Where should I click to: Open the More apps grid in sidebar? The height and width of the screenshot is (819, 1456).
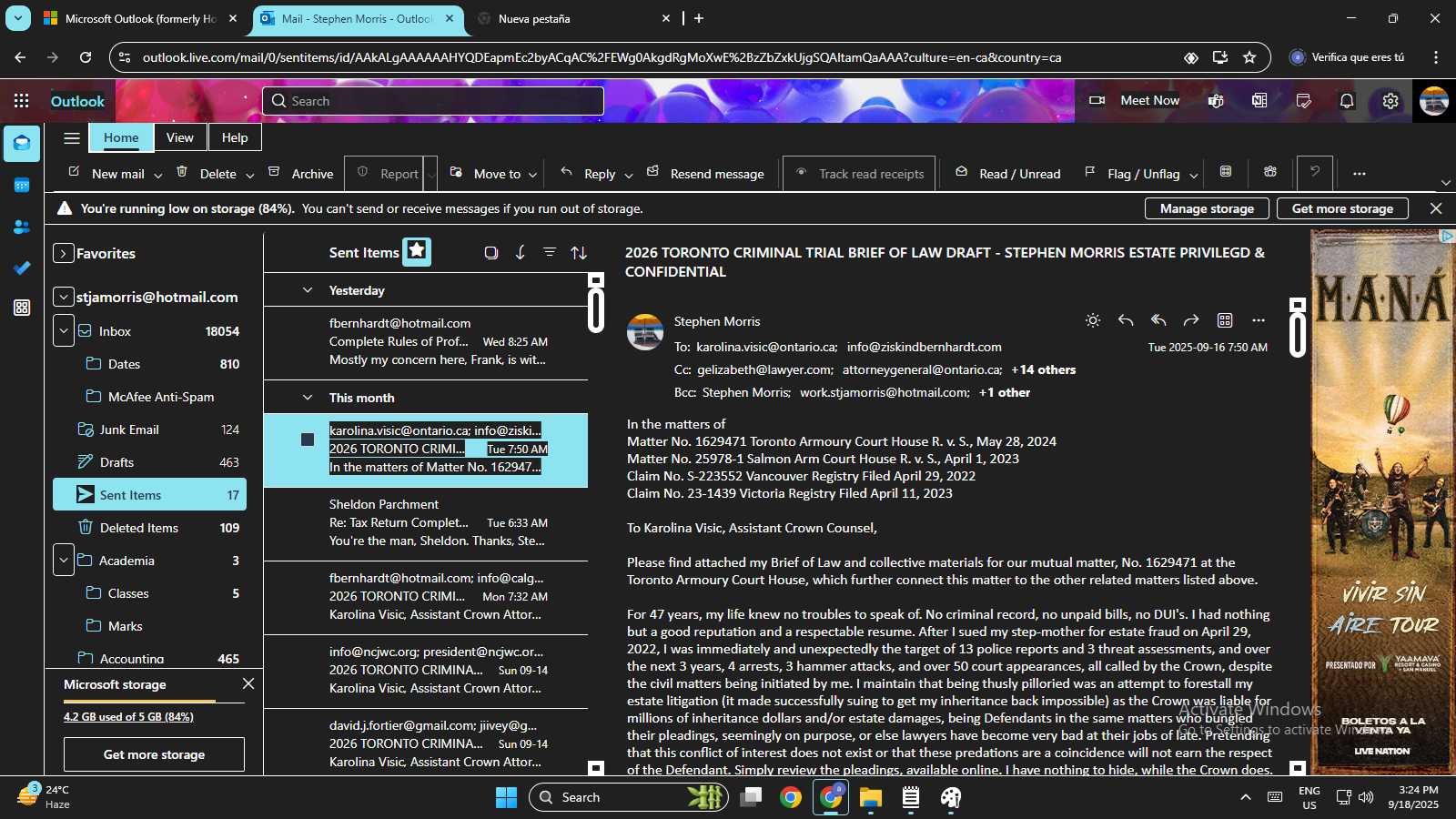(x=22, y=308)
